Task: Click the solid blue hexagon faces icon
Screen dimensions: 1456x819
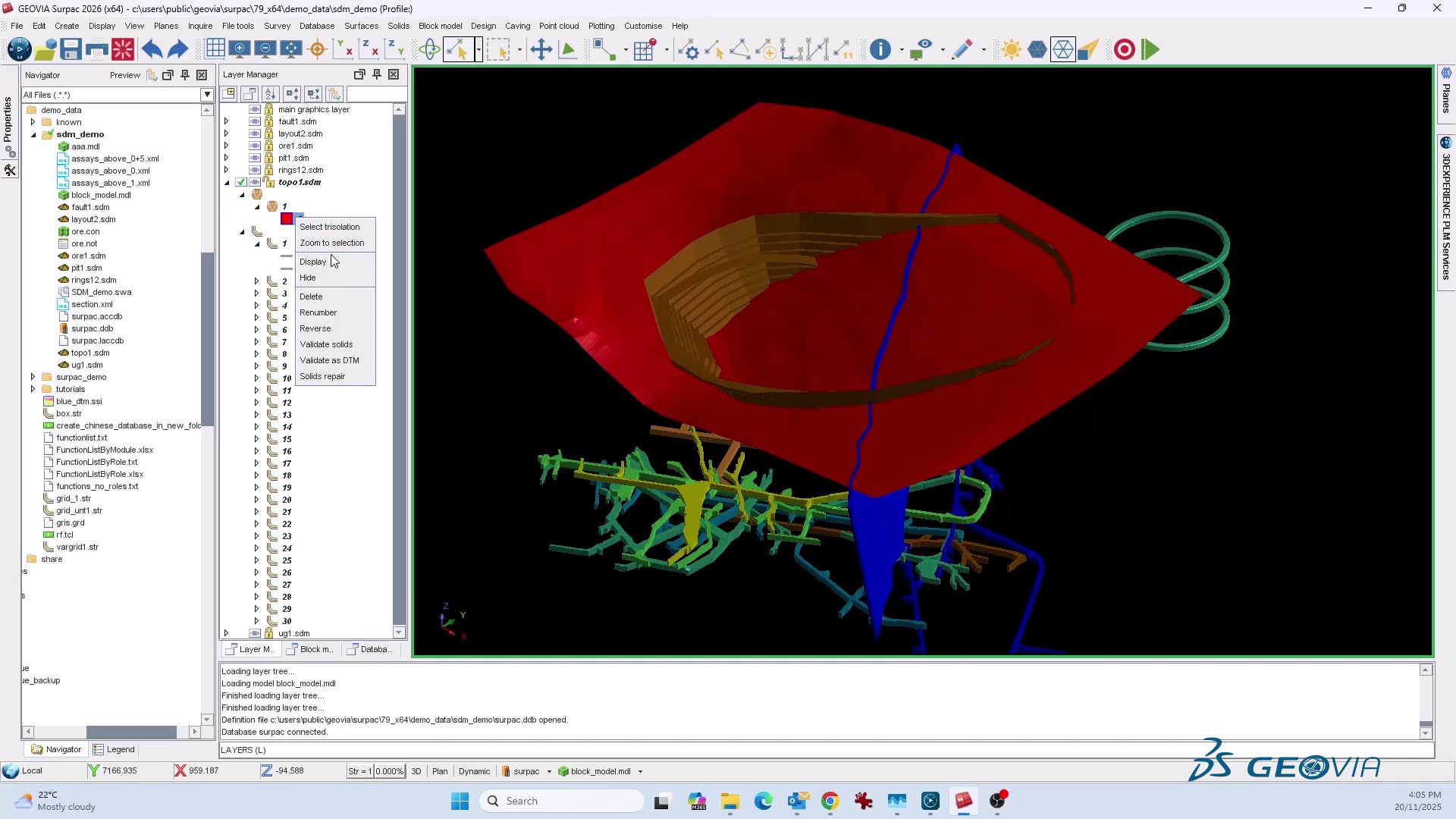Action: [x=1037, y=50]
